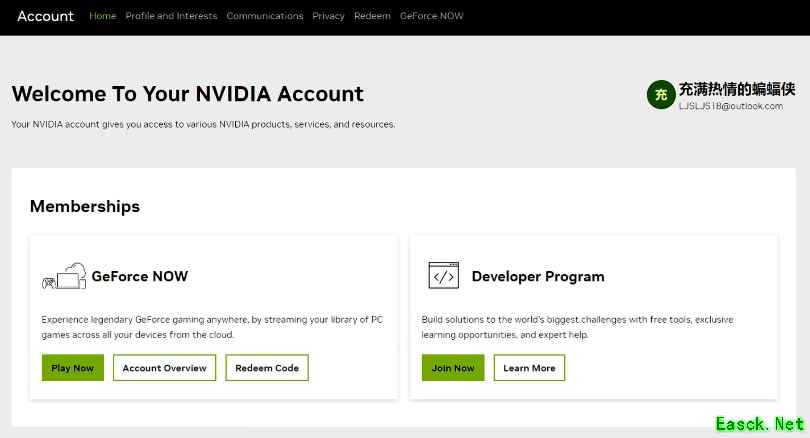Open the Redeem tab
The height and width of the screenshot is (438, 810).
pyautogui.click(x=372, y=16)
